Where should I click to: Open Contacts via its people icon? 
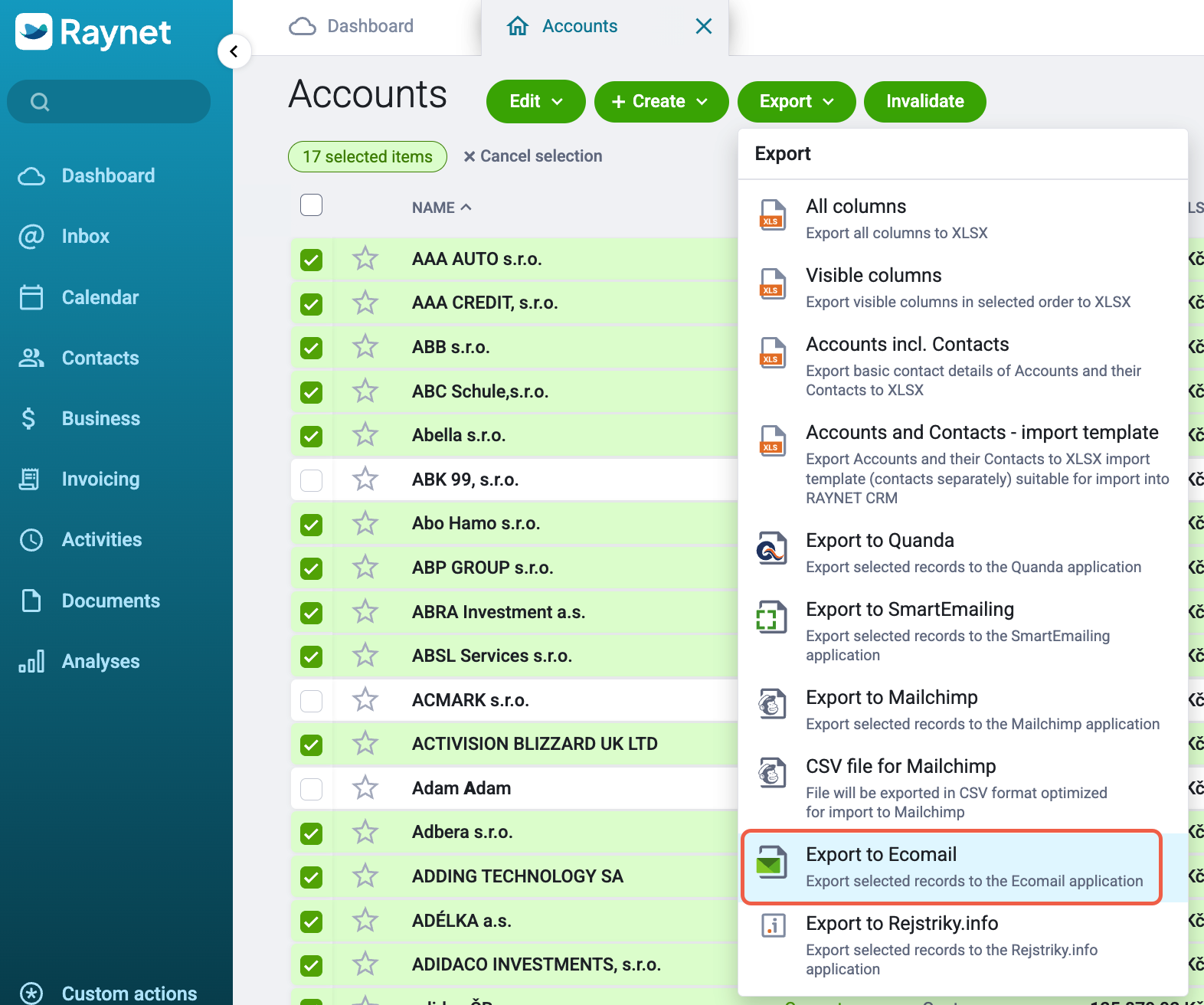(31, 358)
